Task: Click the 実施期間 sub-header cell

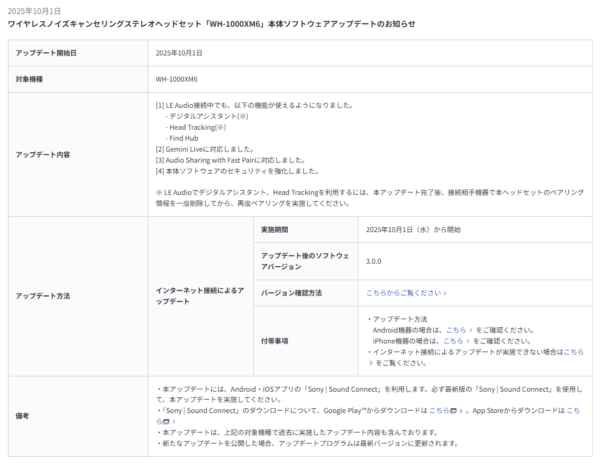Action: tap(275, 229)
